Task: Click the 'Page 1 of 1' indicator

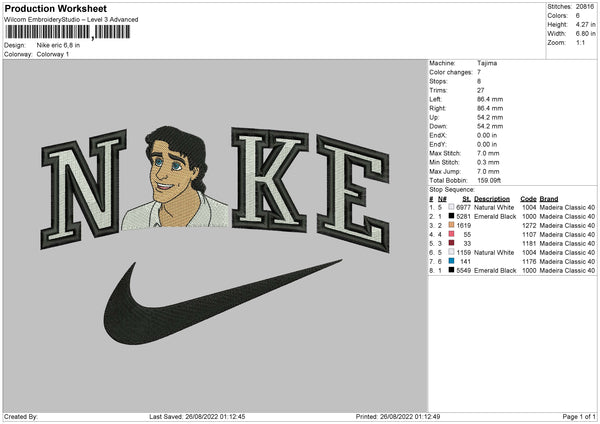Action: click(x=579, y=417)
